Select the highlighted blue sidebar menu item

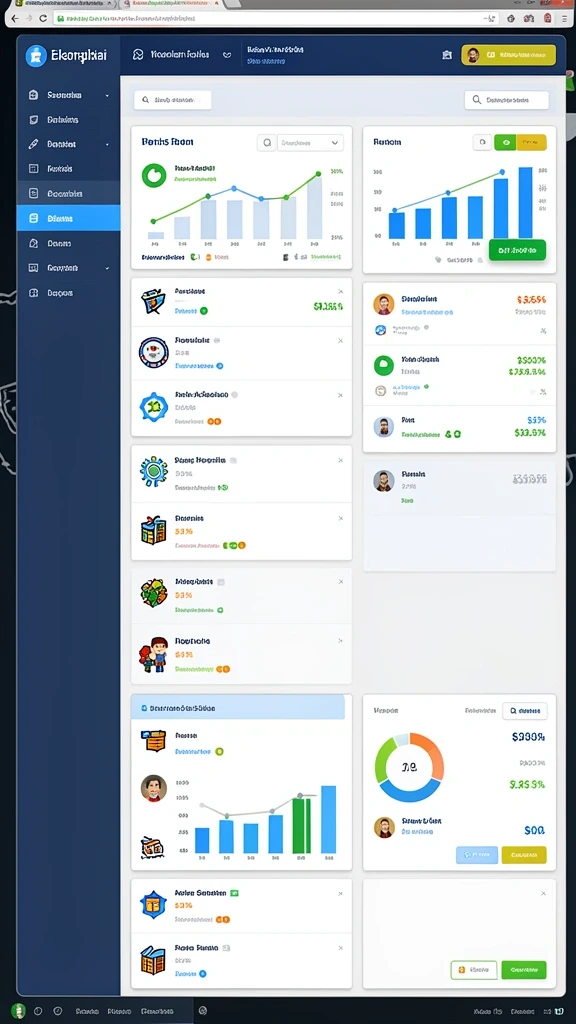(69, 218)
